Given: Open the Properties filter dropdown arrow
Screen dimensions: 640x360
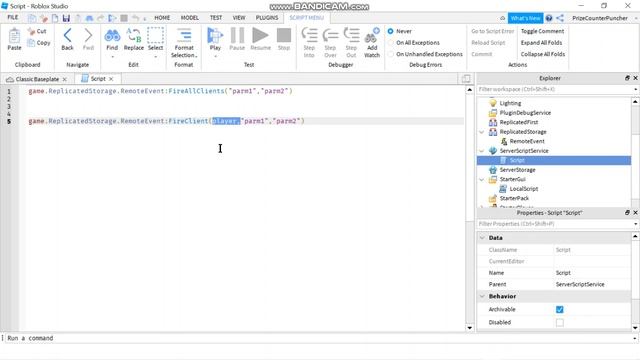Looking at the screenshot, I should click(635, 224).
